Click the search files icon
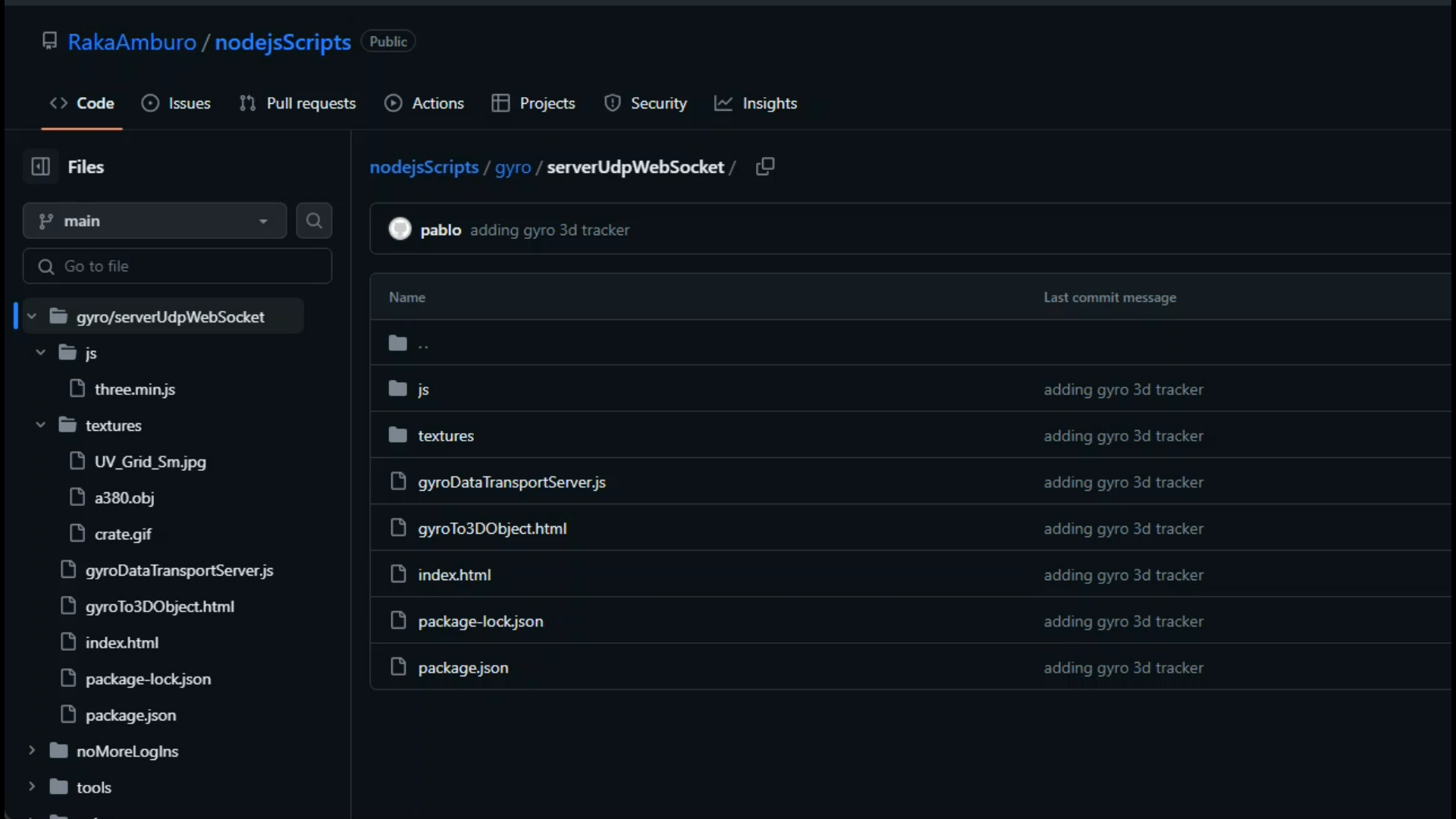 pyautogui.click(x=315, y=221)
